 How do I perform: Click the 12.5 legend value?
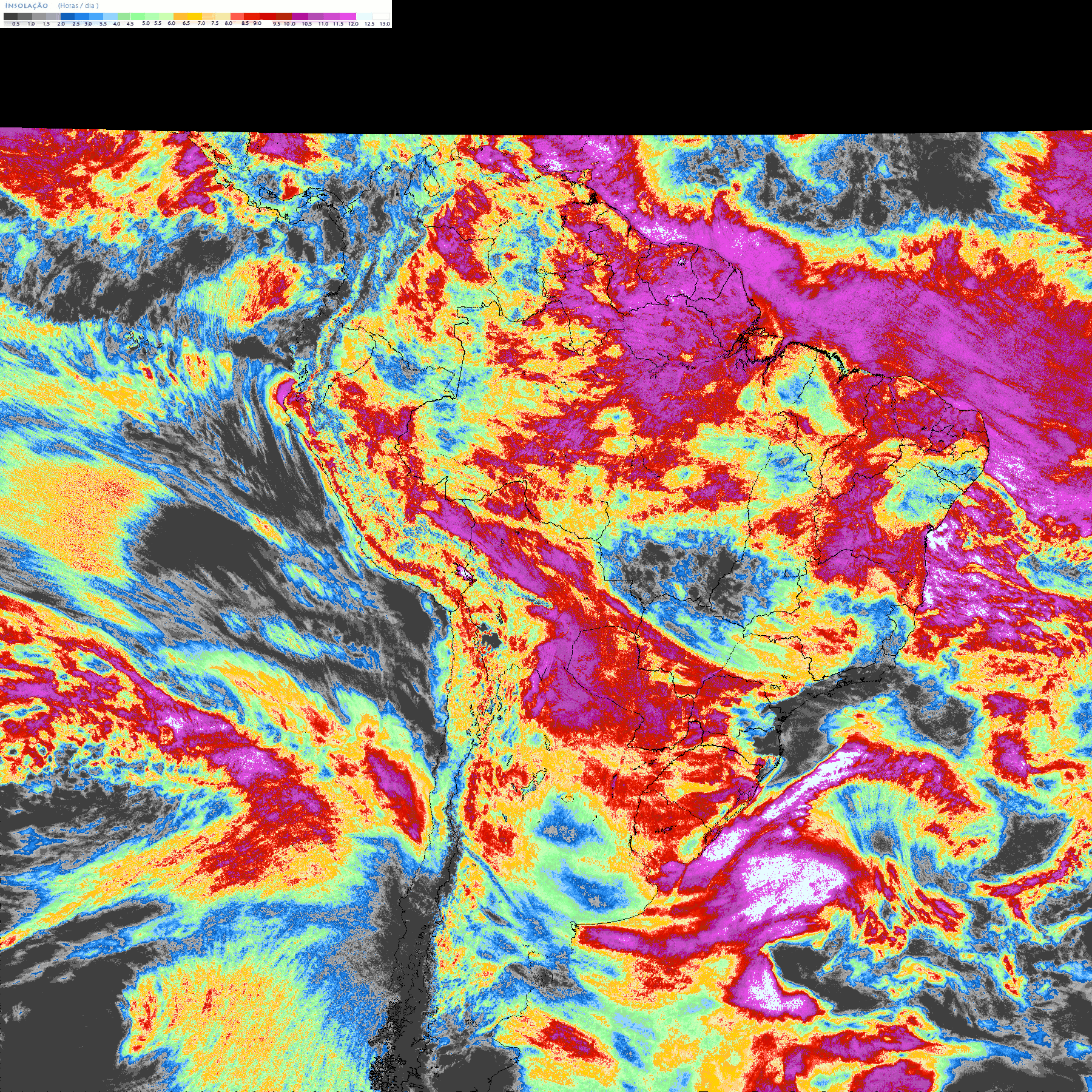click(x=369, y=24)
